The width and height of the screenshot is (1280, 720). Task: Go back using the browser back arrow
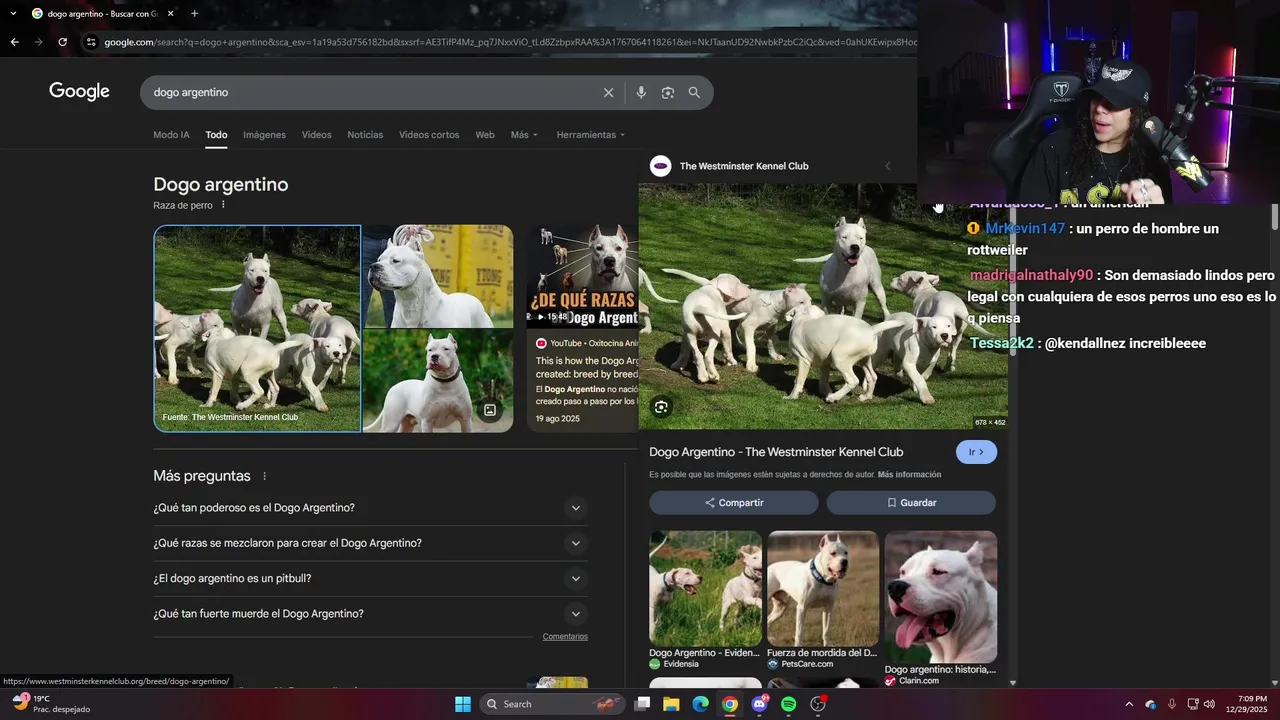(14, 42)
